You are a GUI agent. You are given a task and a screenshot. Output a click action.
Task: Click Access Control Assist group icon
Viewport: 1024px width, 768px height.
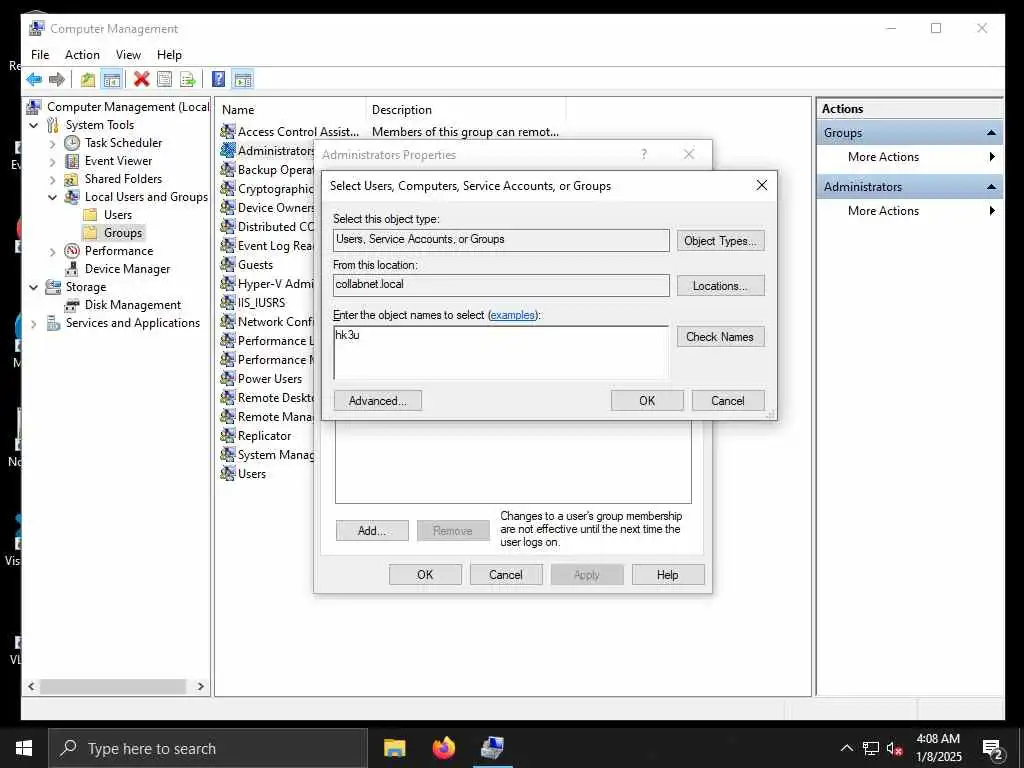tap(227, 131)
